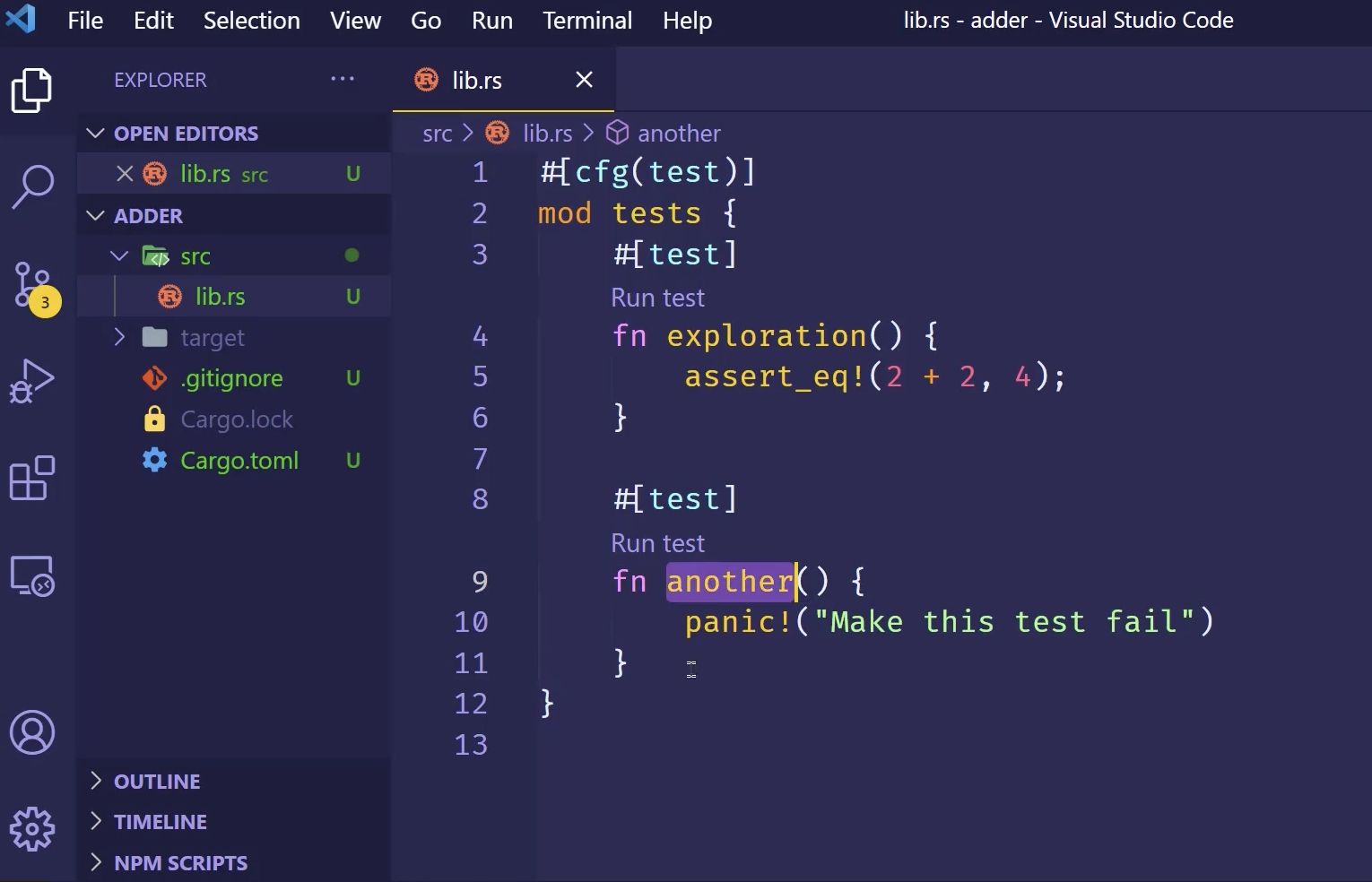
Task: Open Source Control with 3 changes
Action: coord(32,285)
